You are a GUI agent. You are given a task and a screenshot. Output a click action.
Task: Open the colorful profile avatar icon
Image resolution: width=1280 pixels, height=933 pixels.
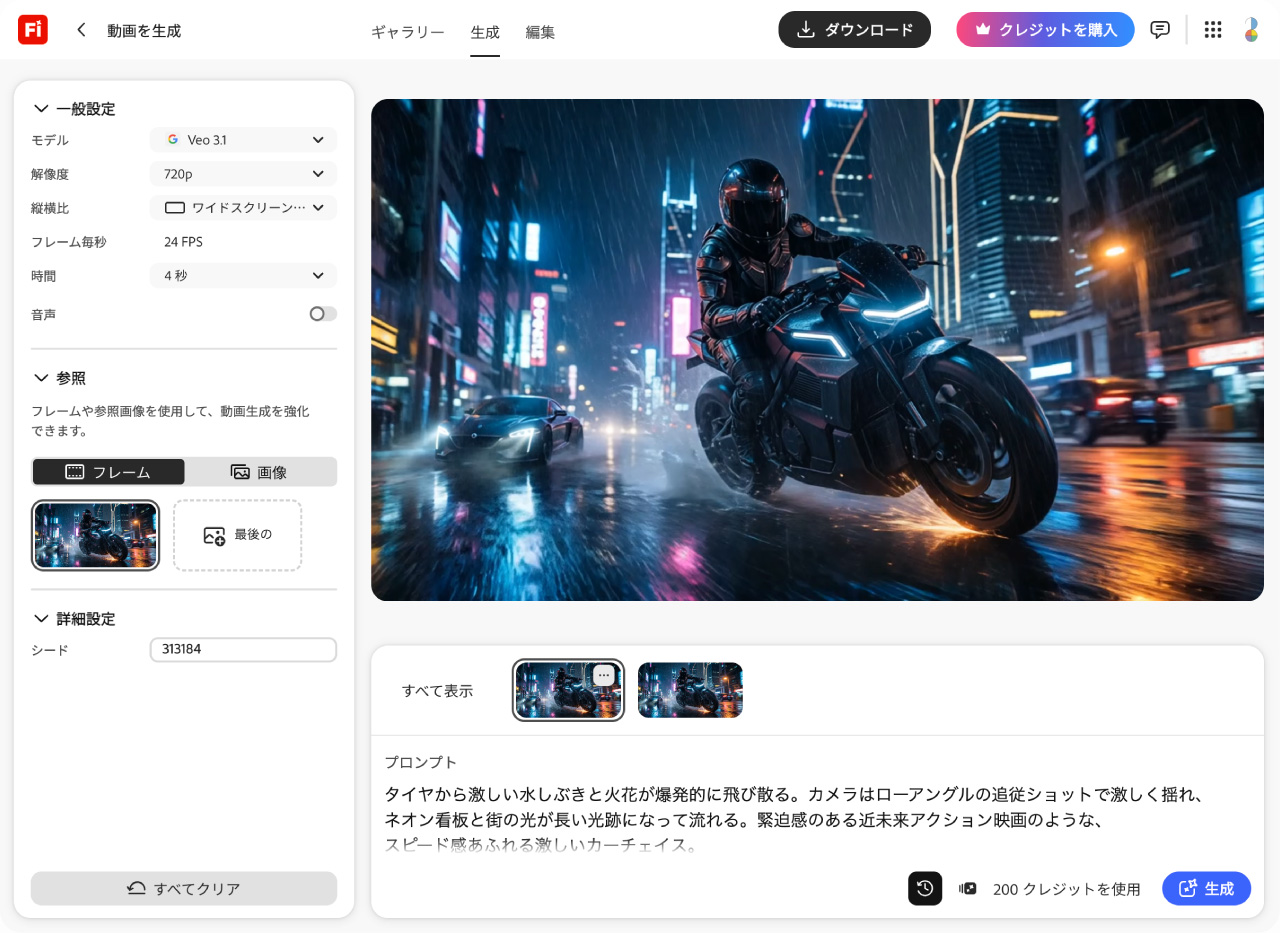pos(1251,30)
